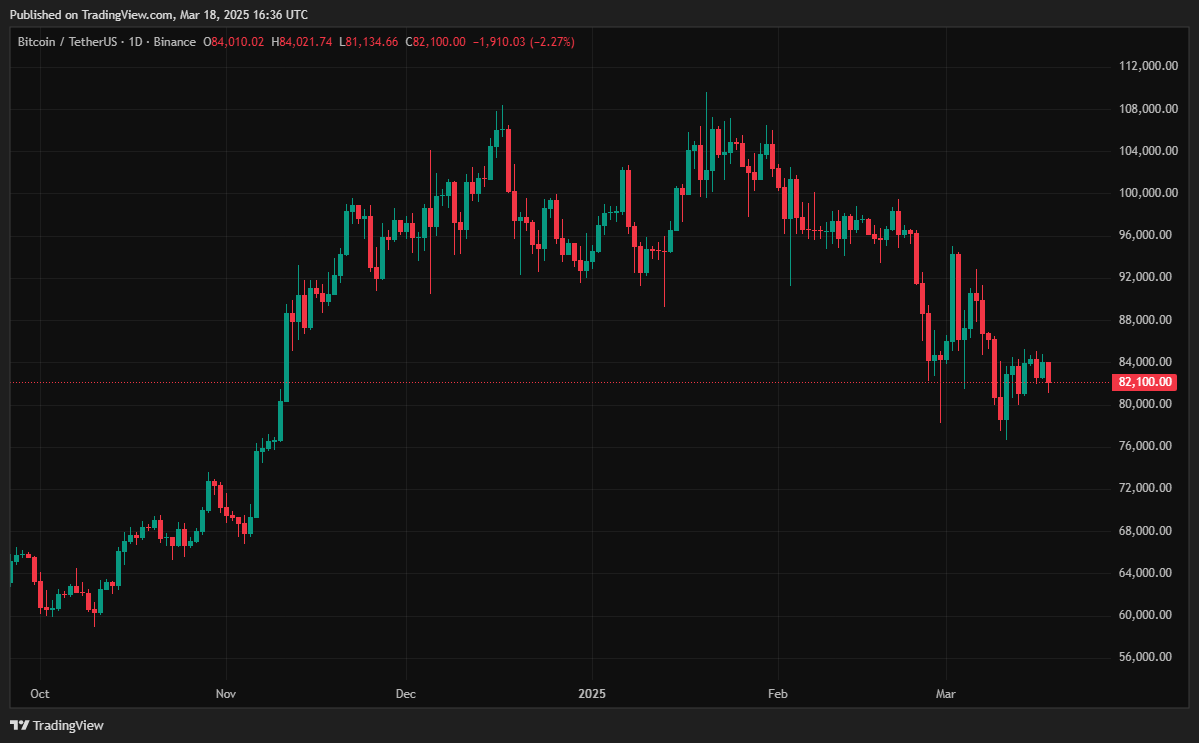Click the 64,000.00 price axis label
The height and width of the screenshot is (743, 1199).
pos(1145,573)
